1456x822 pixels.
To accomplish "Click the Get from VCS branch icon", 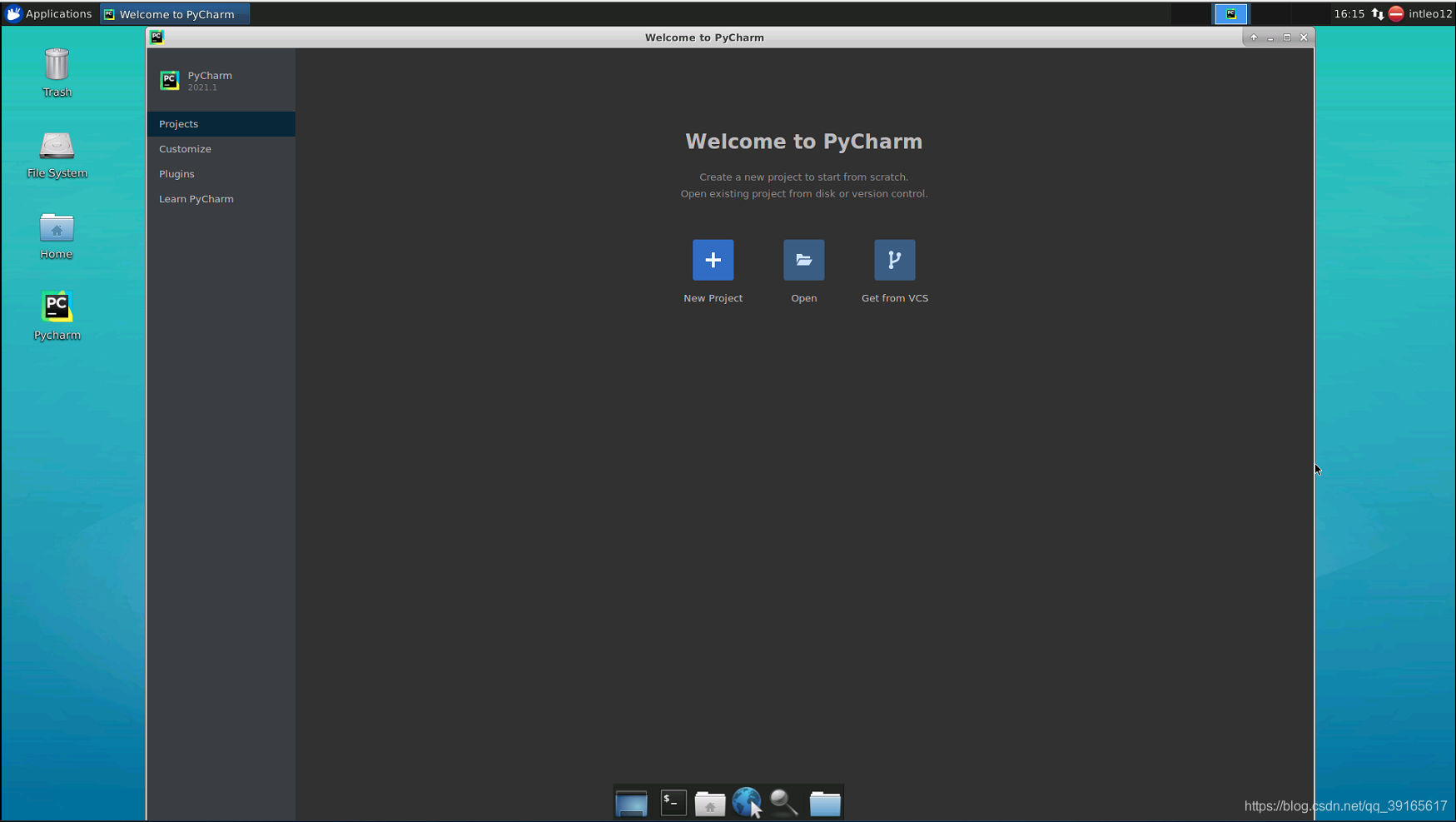I will 894,260.
